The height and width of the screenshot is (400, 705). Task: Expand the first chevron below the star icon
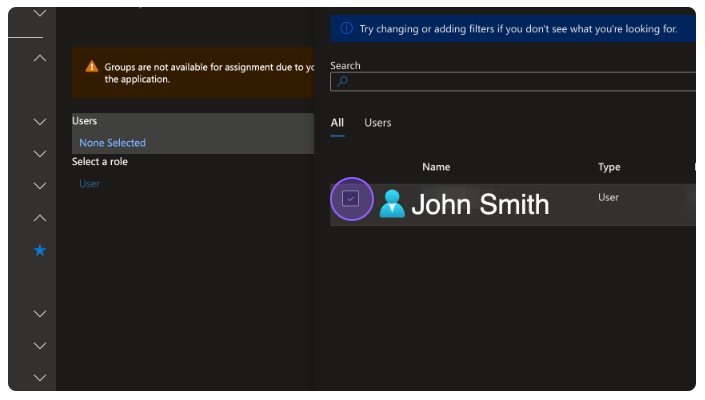point(40,314)
